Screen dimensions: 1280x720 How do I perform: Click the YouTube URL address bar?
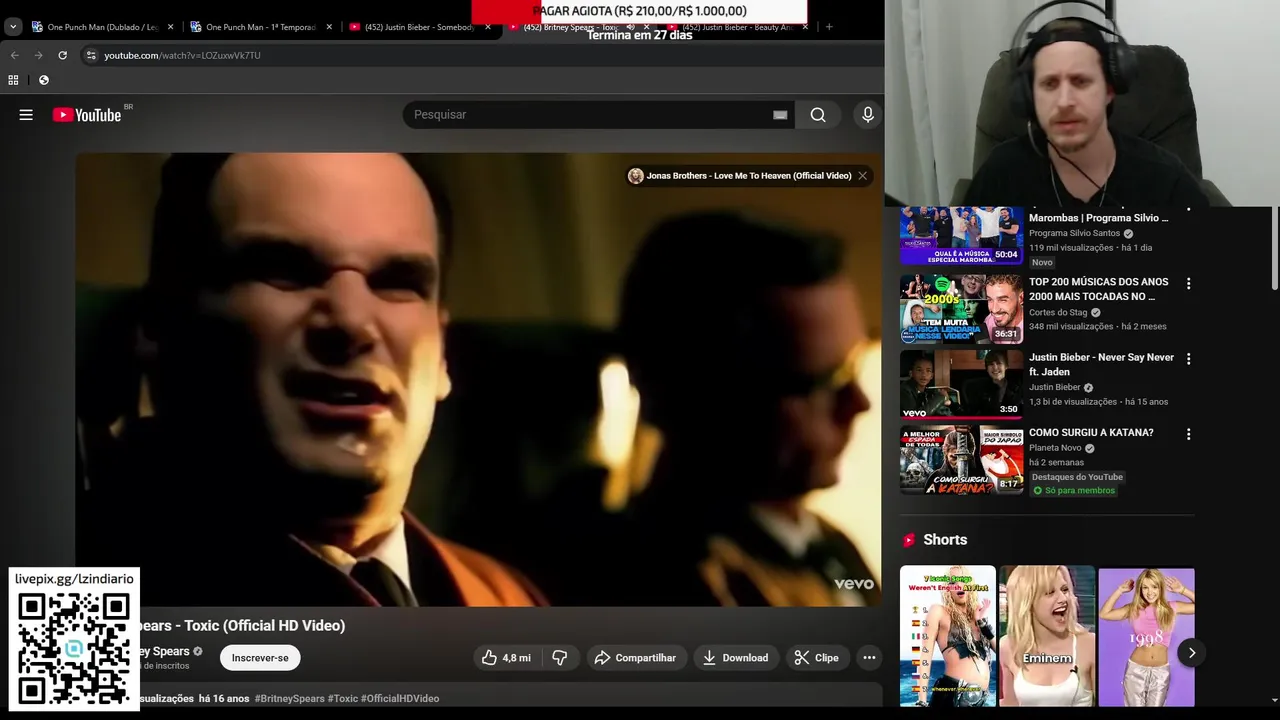480,55
